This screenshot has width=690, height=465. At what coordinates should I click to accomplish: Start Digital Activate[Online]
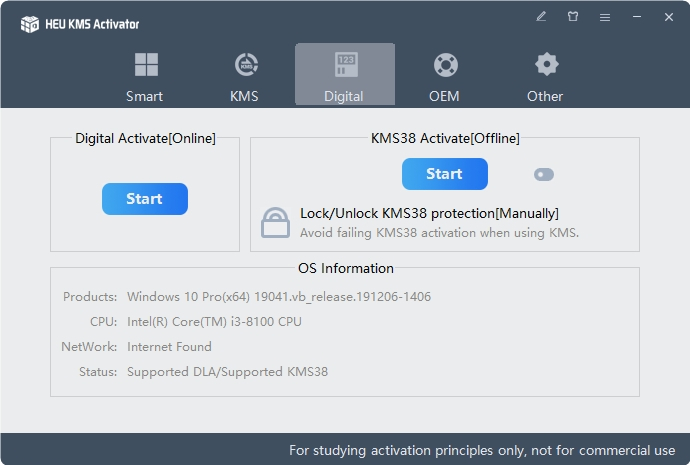click(x=145, y=199)
